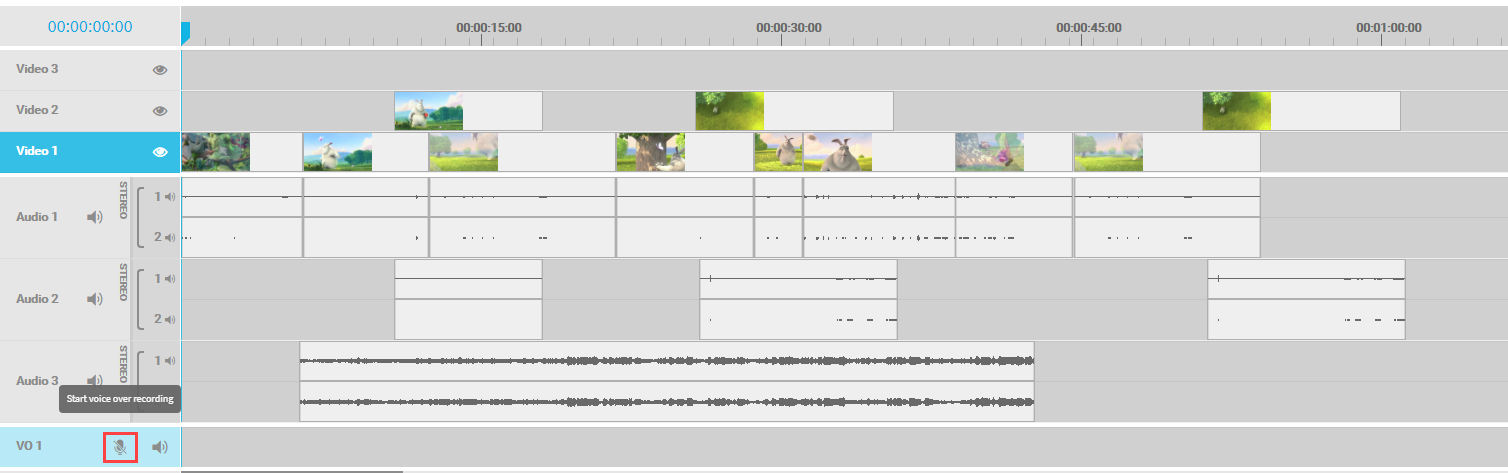
Task: Mute channel 1 of Audio 3
Action: pos(170,361)
